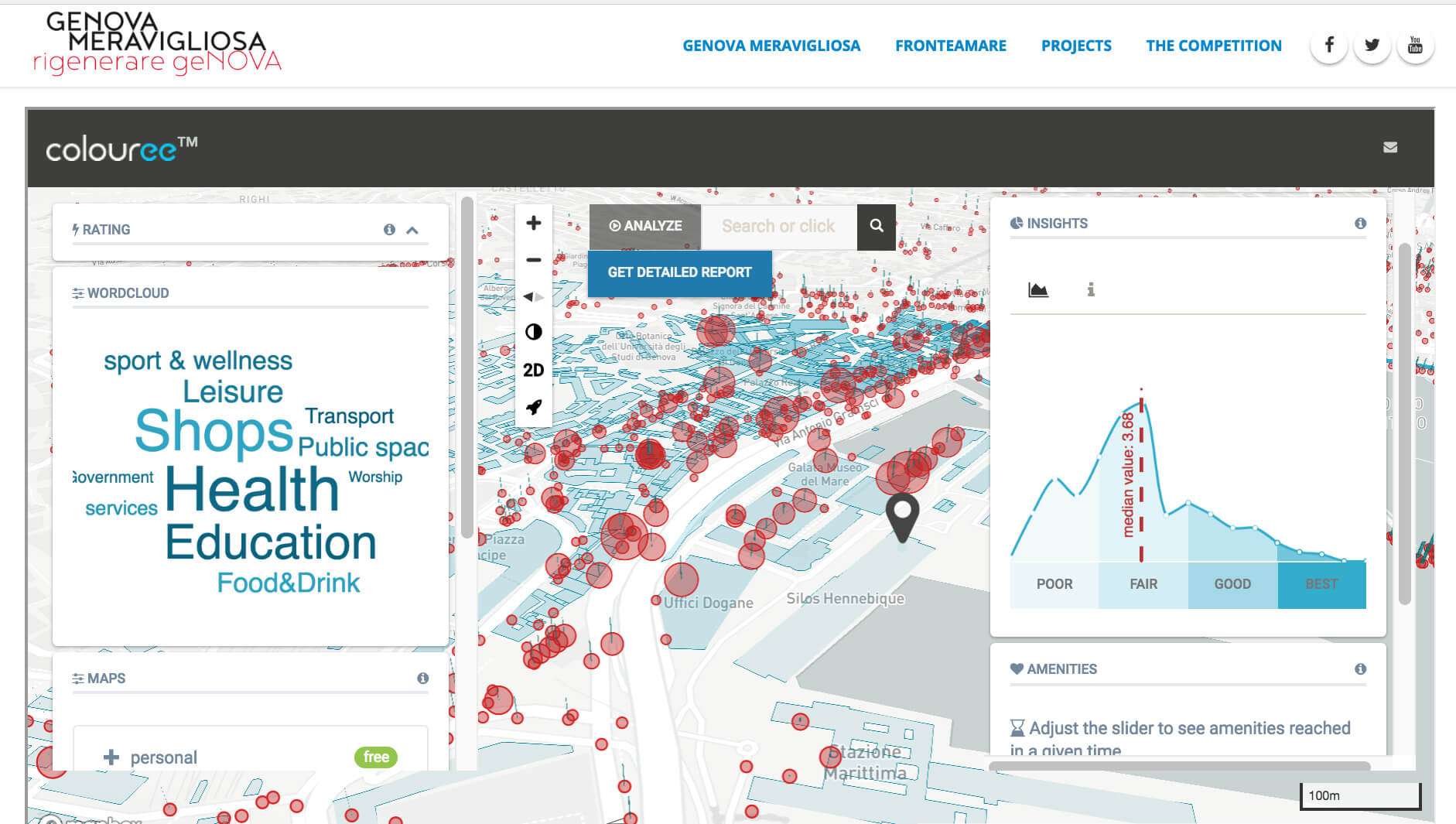Click sport & wellness in the wordcloud

[x=198, y=361]
